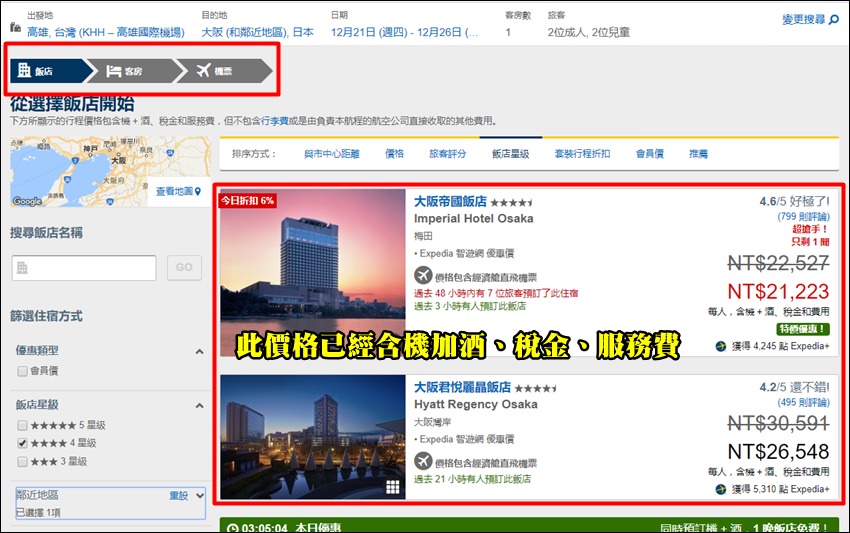850x533 pixels.
Task: Click the 變更搜尋 magnifier icon
Action: [834, 20]
